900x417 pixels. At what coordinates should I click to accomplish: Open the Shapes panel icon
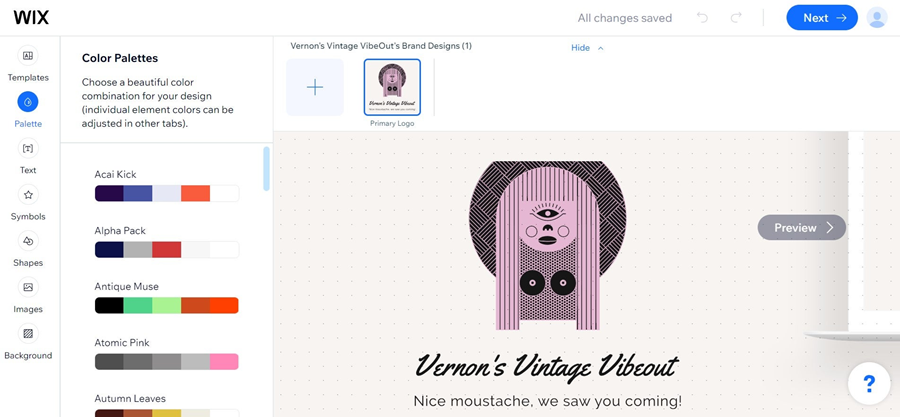click(x=28, y=241)
